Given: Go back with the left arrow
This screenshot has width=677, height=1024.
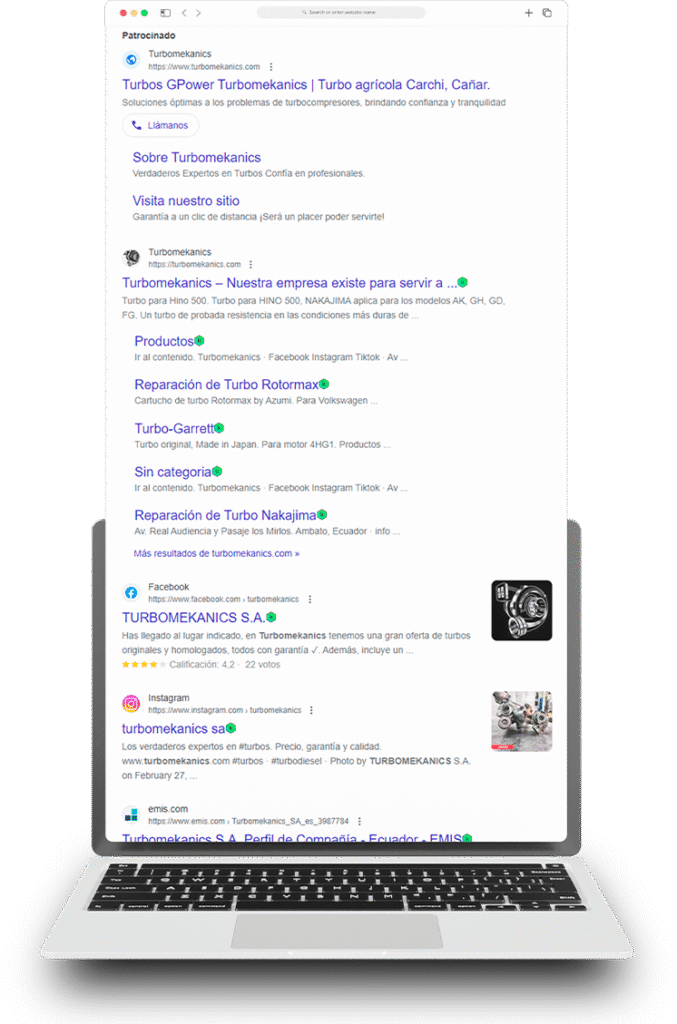Looking at the screenshot, I should [184, 12].
